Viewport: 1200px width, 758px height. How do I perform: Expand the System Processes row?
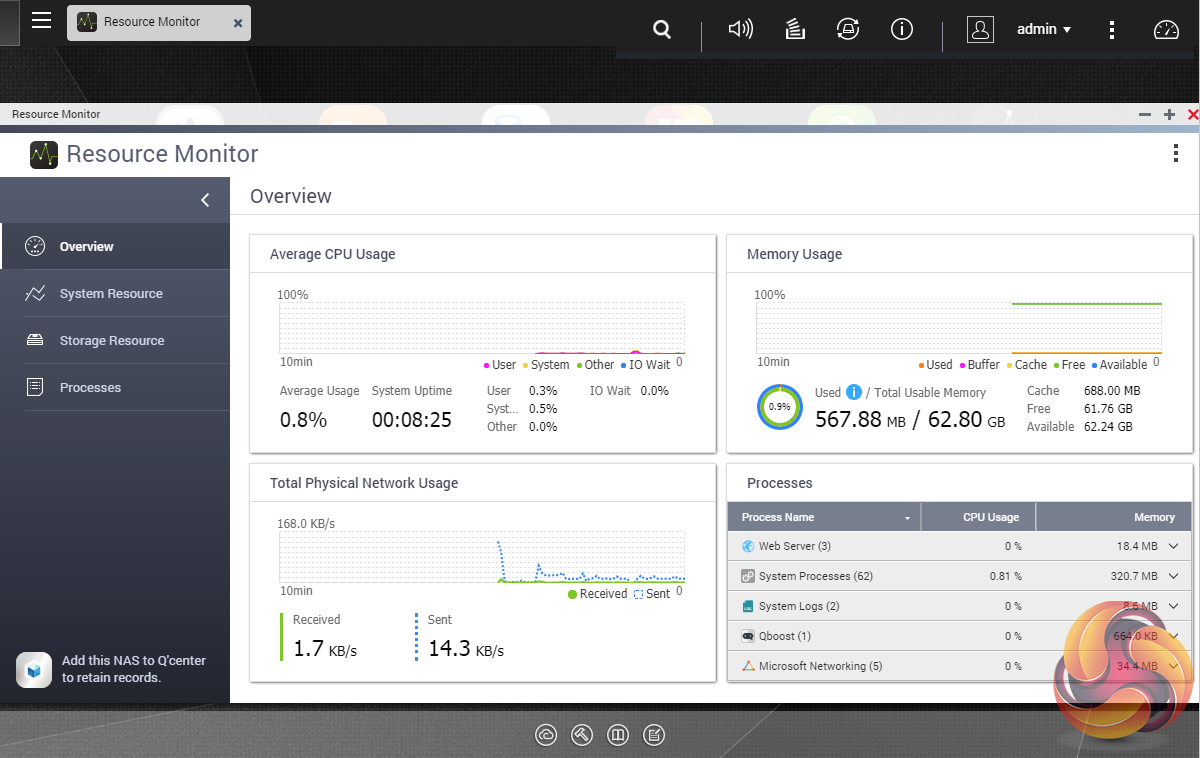[1173, 576]
